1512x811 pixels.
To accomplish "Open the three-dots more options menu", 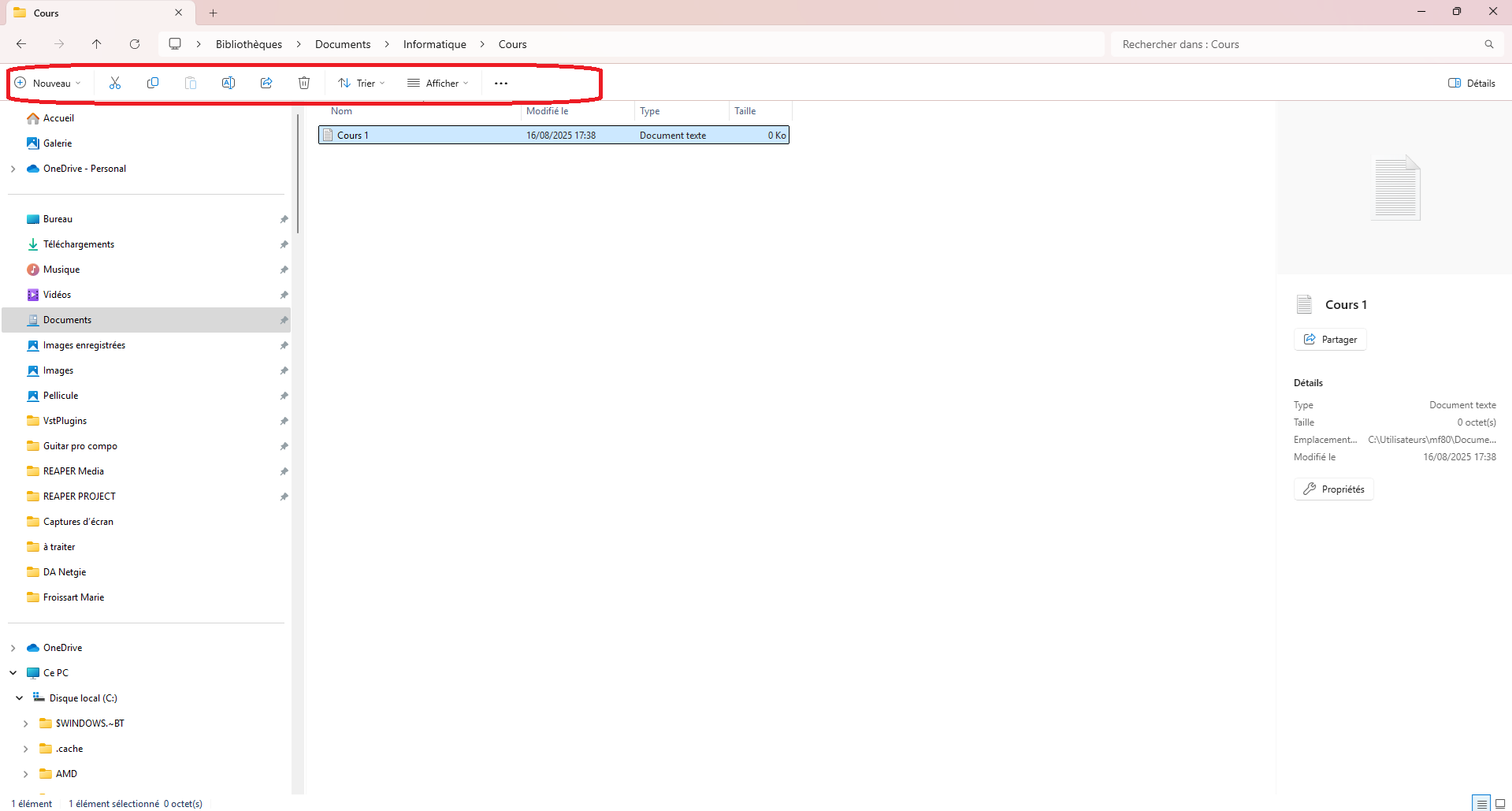I will tap(501, 83).
